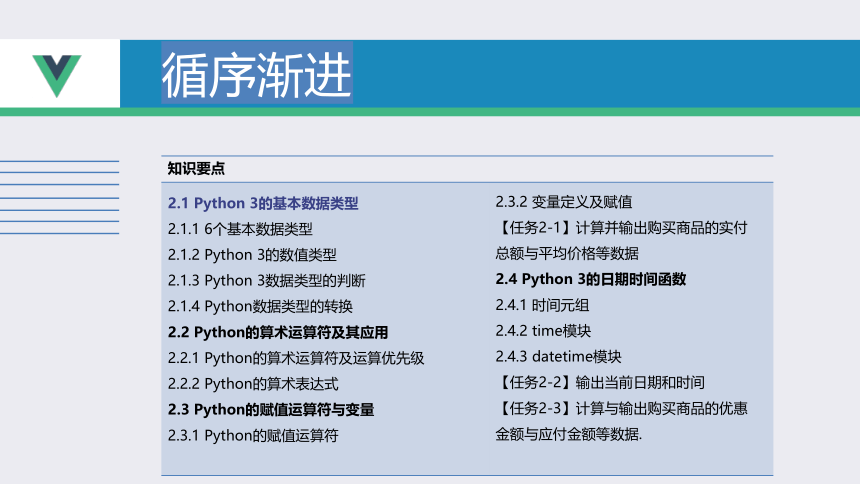860x484 pixels.
Task: Click 【任务2-2】输出当前日期和时间
Action: 600,382
